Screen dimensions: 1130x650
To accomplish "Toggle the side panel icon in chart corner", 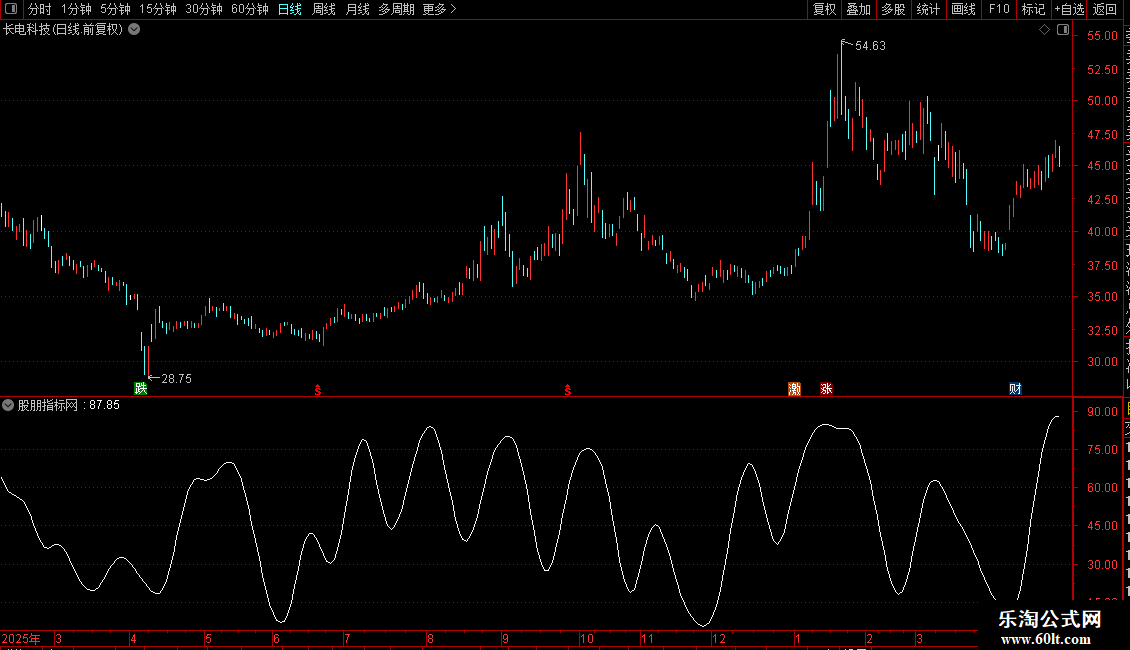I will (1063, 30).
